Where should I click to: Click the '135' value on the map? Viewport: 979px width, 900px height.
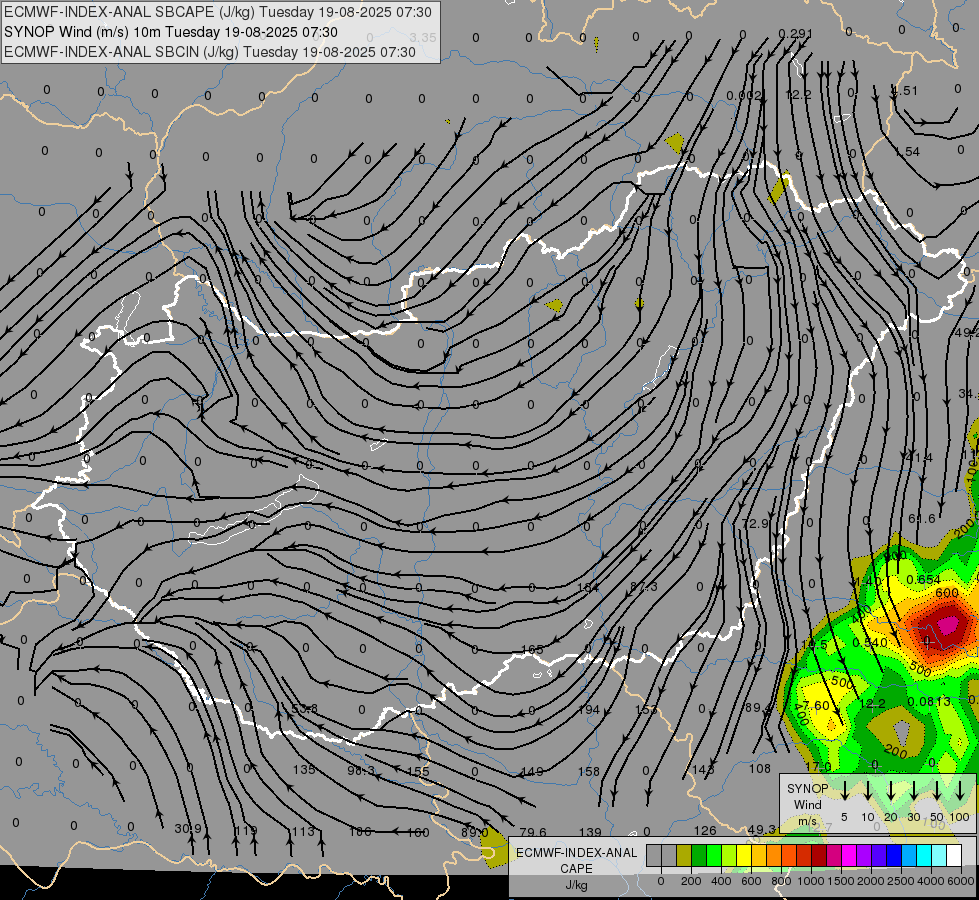304,769
